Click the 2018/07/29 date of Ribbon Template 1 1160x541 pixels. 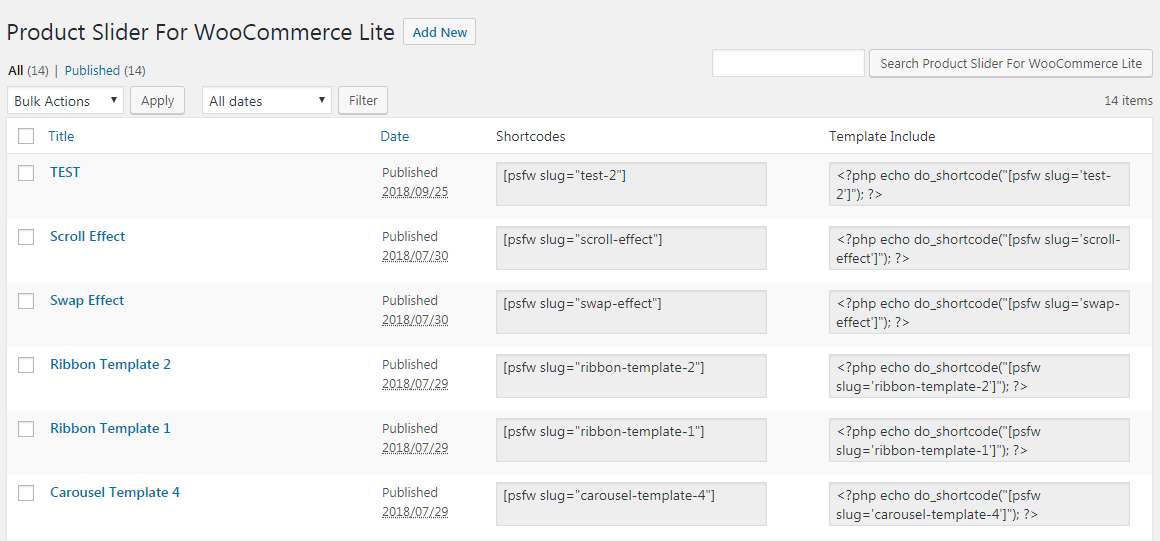[x=415, y=448]
